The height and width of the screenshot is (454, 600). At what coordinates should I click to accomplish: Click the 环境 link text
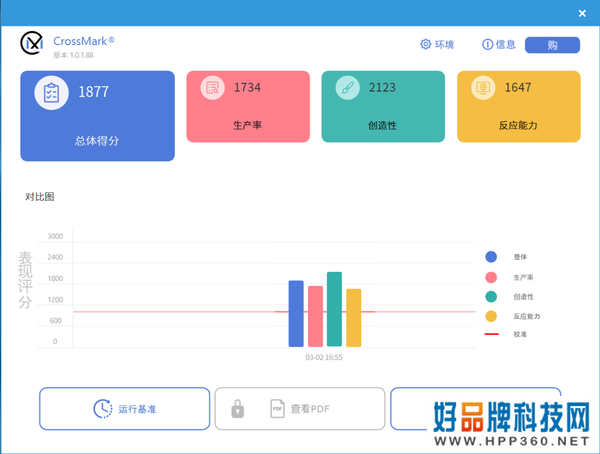[x=444, y=45]
